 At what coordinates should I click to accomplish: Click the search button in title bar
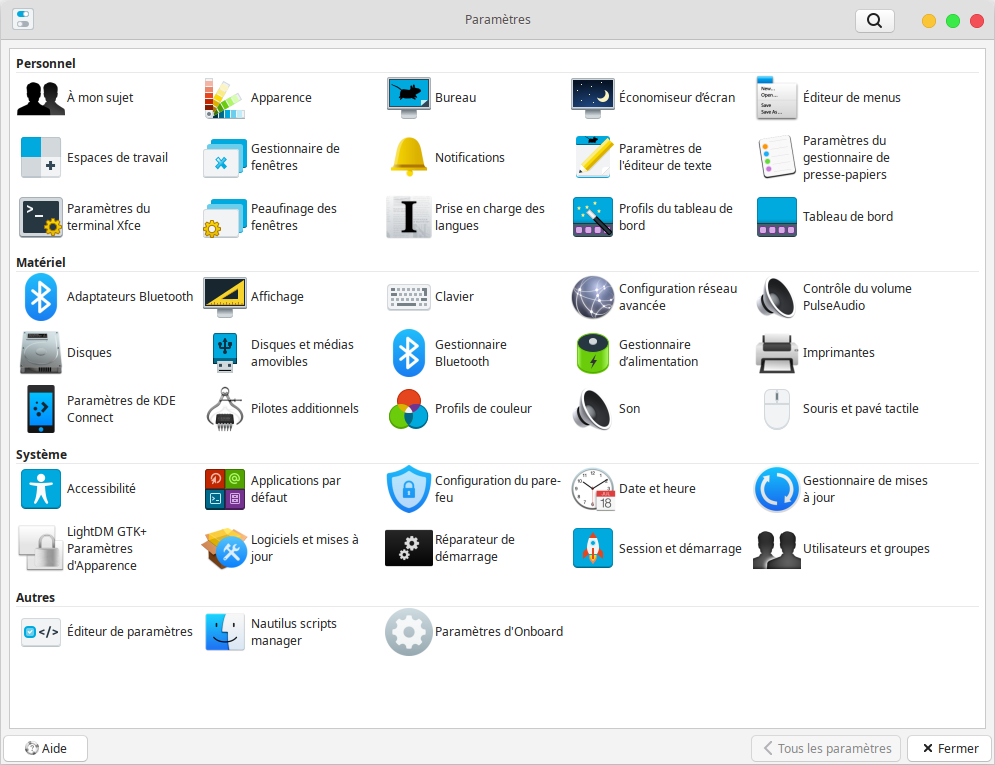(874, 20)
